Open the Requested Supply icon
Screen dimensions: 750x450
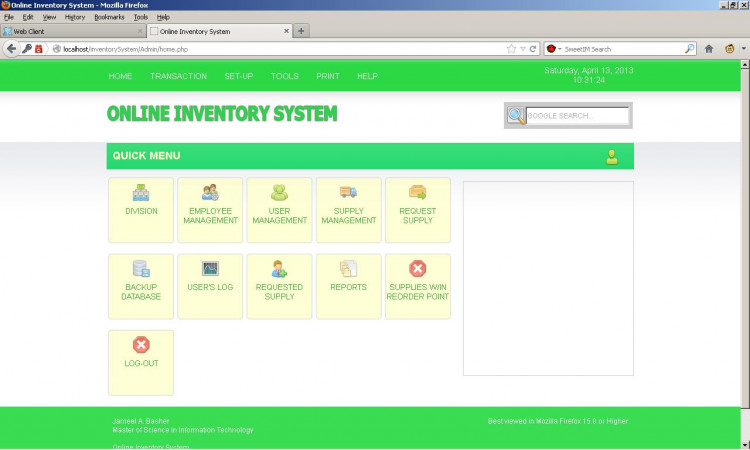pos(279,269)
